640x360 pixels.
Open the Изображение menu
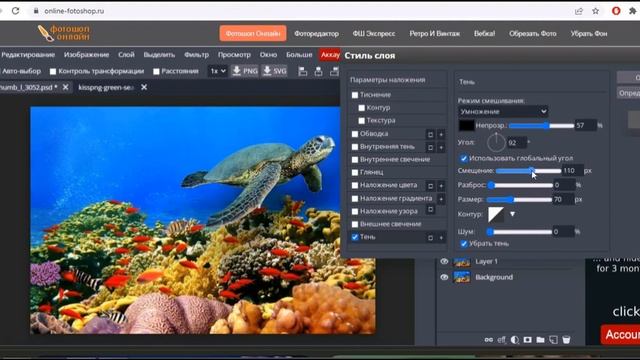[x=87, y=55]
